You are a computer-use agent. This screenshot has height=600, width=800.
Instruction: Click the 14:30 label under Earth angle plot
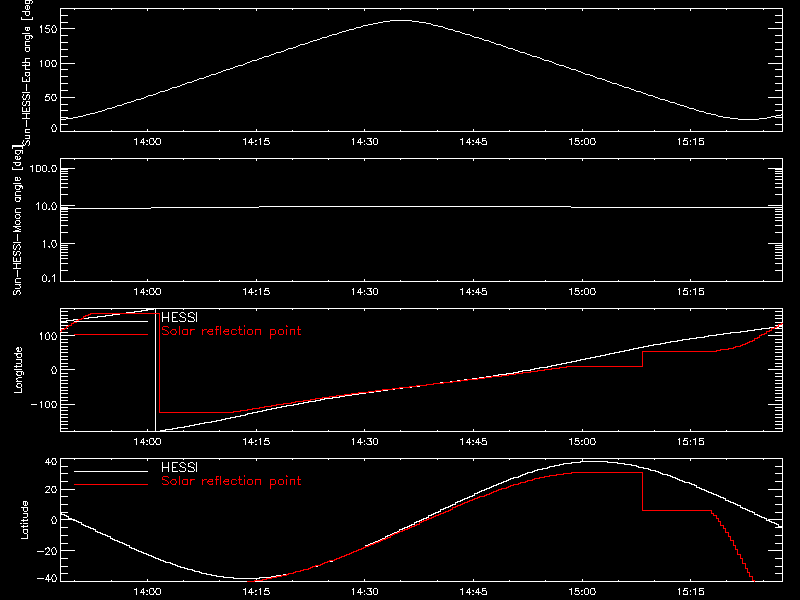(x=365, y=142)
